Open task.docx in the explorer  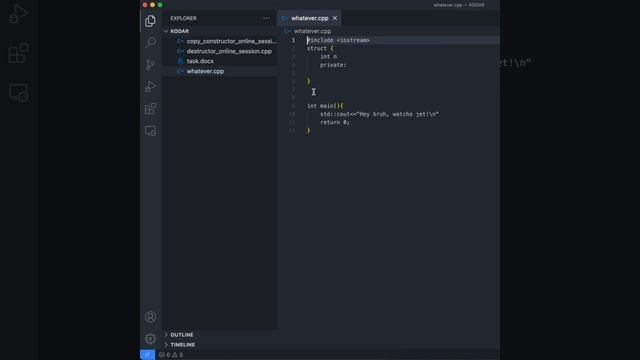point(200,61)
